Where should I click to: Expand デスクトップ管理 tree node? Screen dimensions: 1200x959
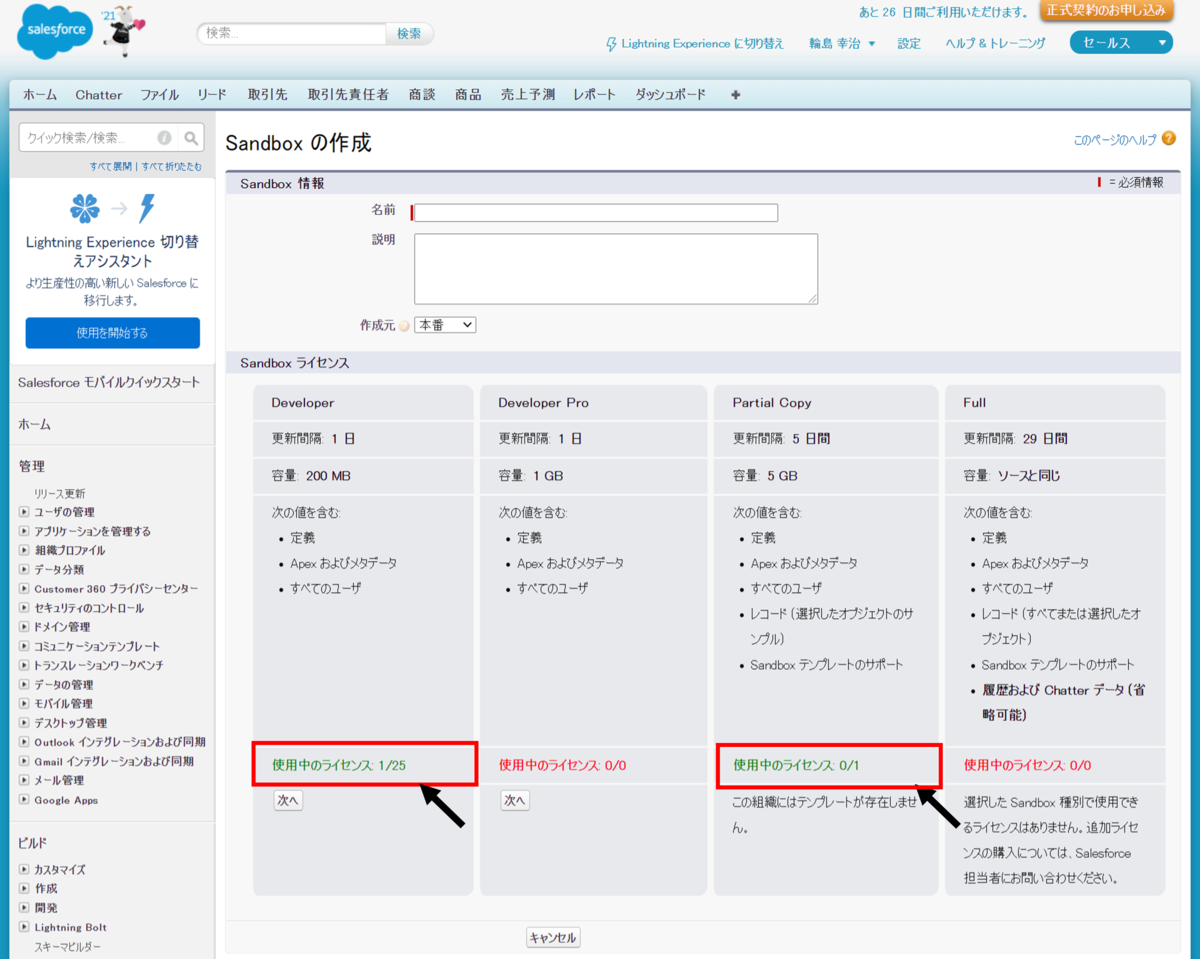24,723
